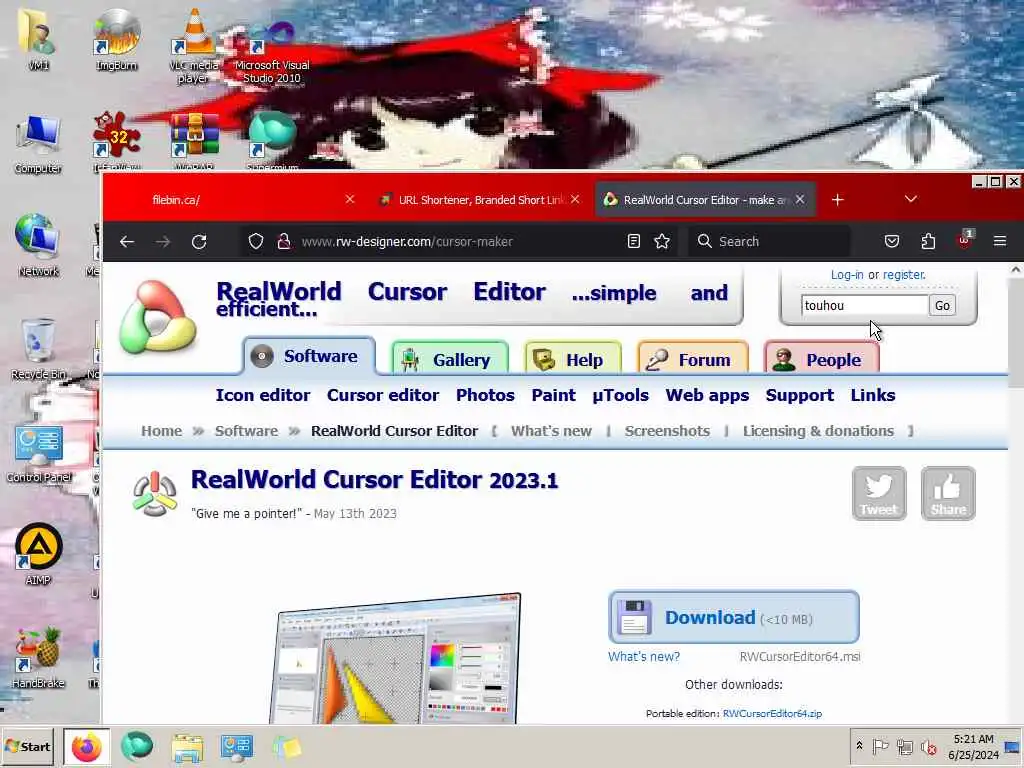The image size is (1024, 768).
Task: Expand the list all tabs chevron
Action: pyautogui.click(x=911, y=199)
